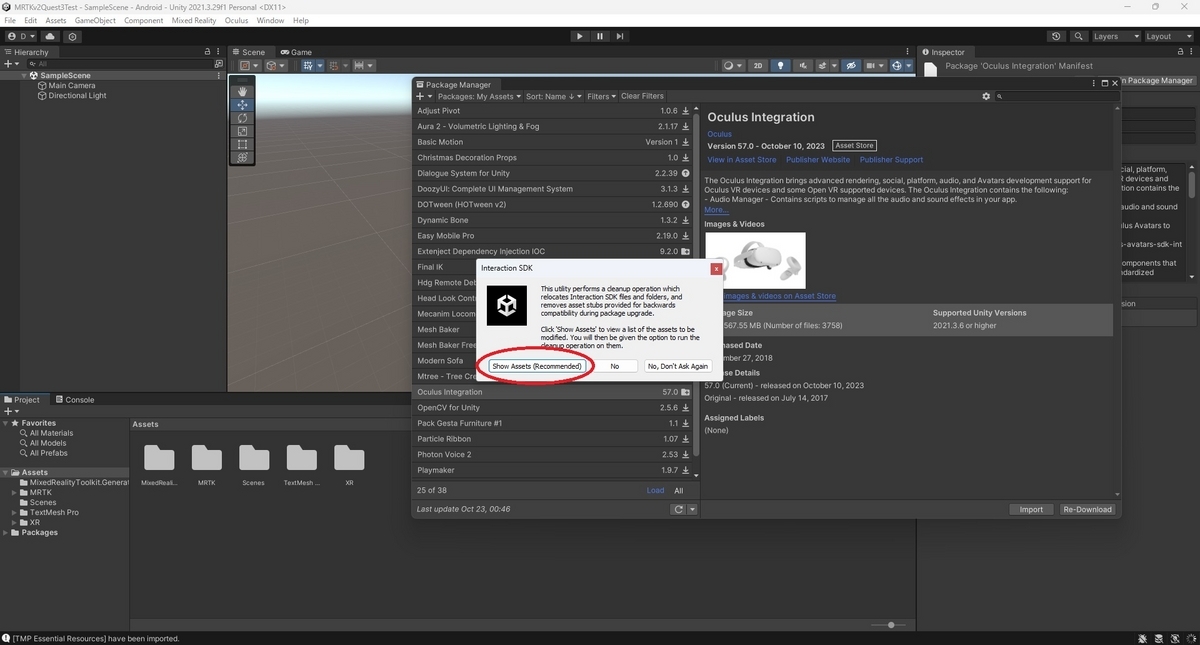Open Scene camera settings dropdown
The height and width of the screenshot is (645, 1200).
point(875,66)
